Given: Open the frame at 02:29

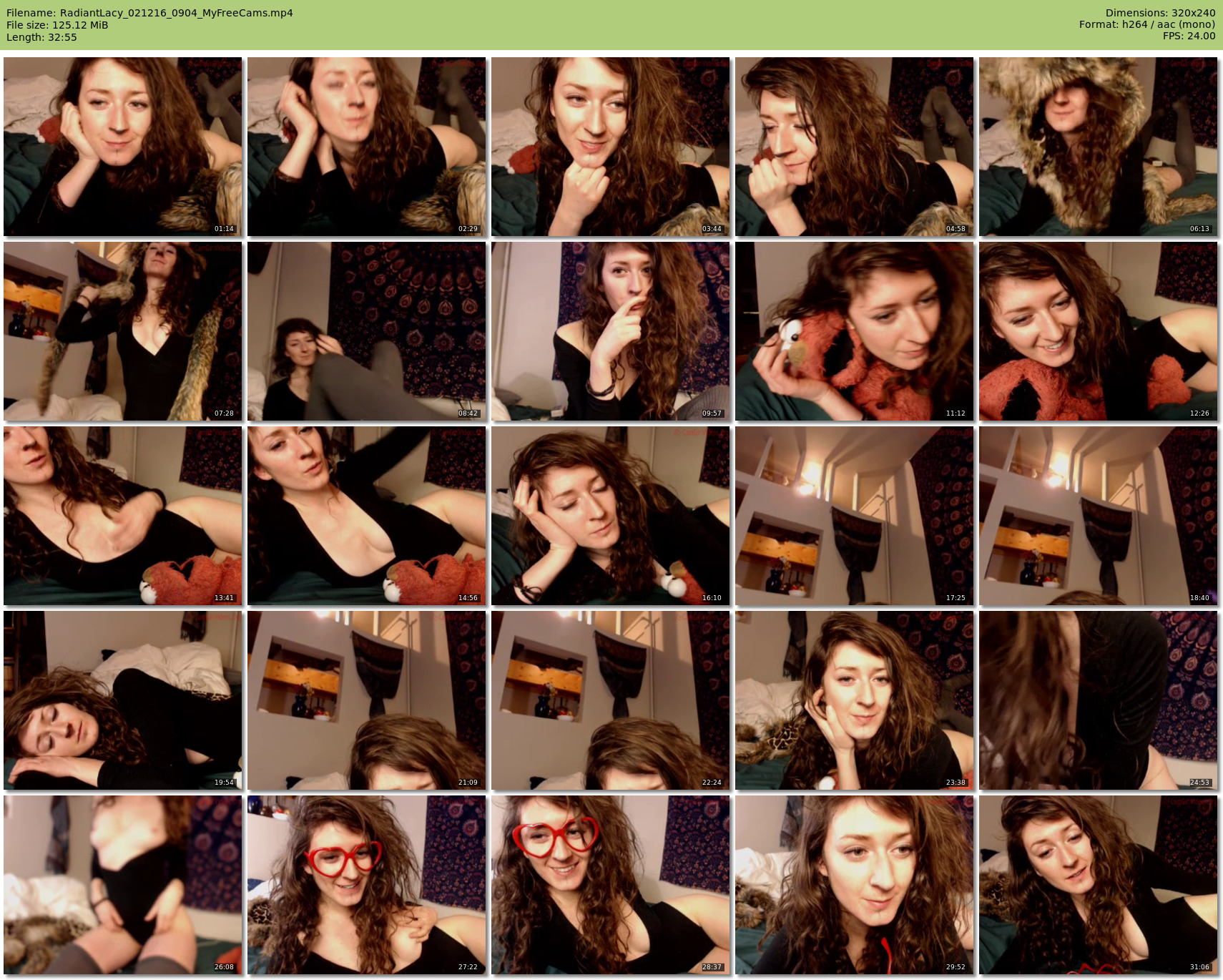Looking at the screenshot, I should (x=367, y=147).
